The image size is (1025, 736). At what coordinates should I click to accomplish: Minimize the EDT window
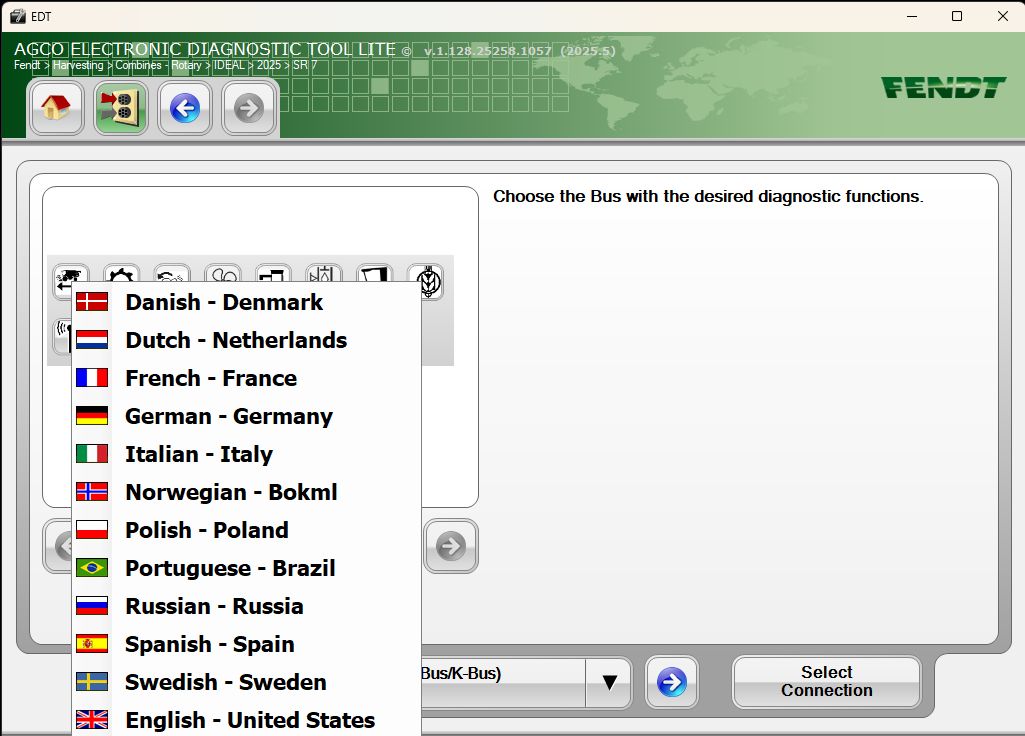tap(912, 16)
